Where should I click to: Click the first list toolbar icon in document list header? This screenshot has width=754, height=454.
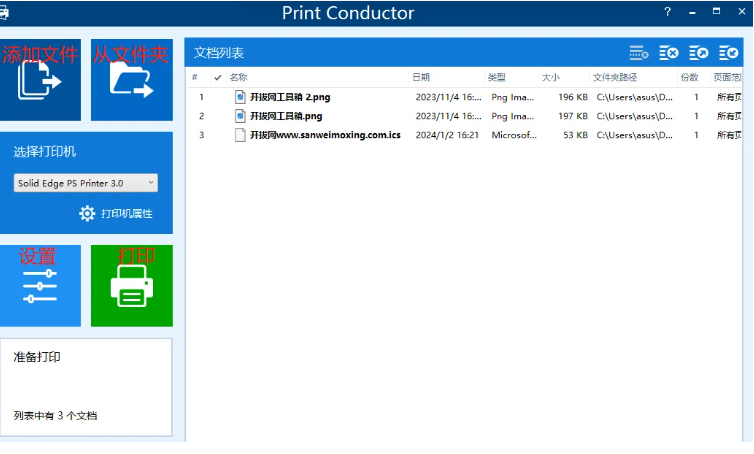coord(639,53)
